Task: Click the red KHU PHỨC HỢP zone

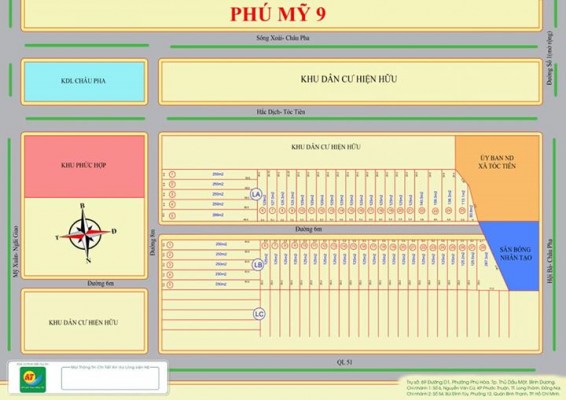Action: coord(84,166)
